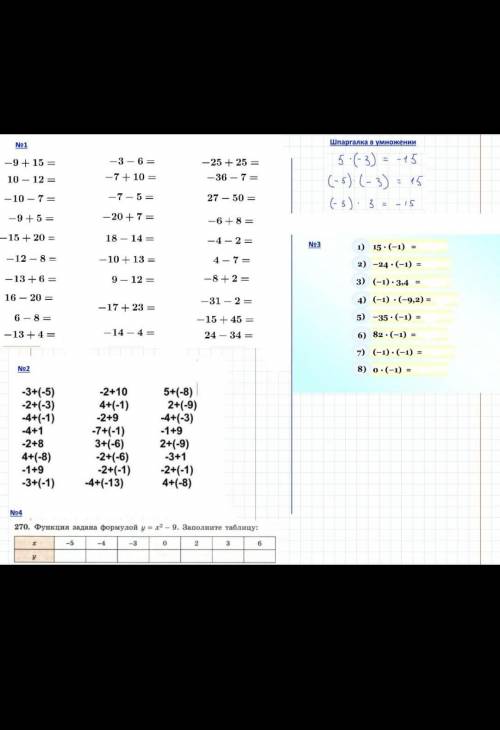This screenshot has height=730, width=500.
Task: Select the empty y cell under x = 0
Action: tap(165, 556)
